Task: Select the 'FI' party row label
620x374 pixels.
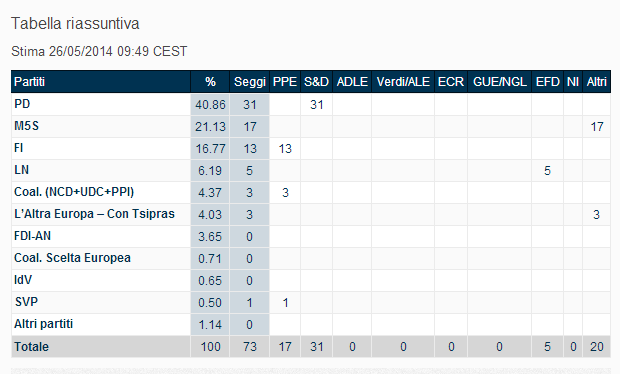Action: click(18, 148)
